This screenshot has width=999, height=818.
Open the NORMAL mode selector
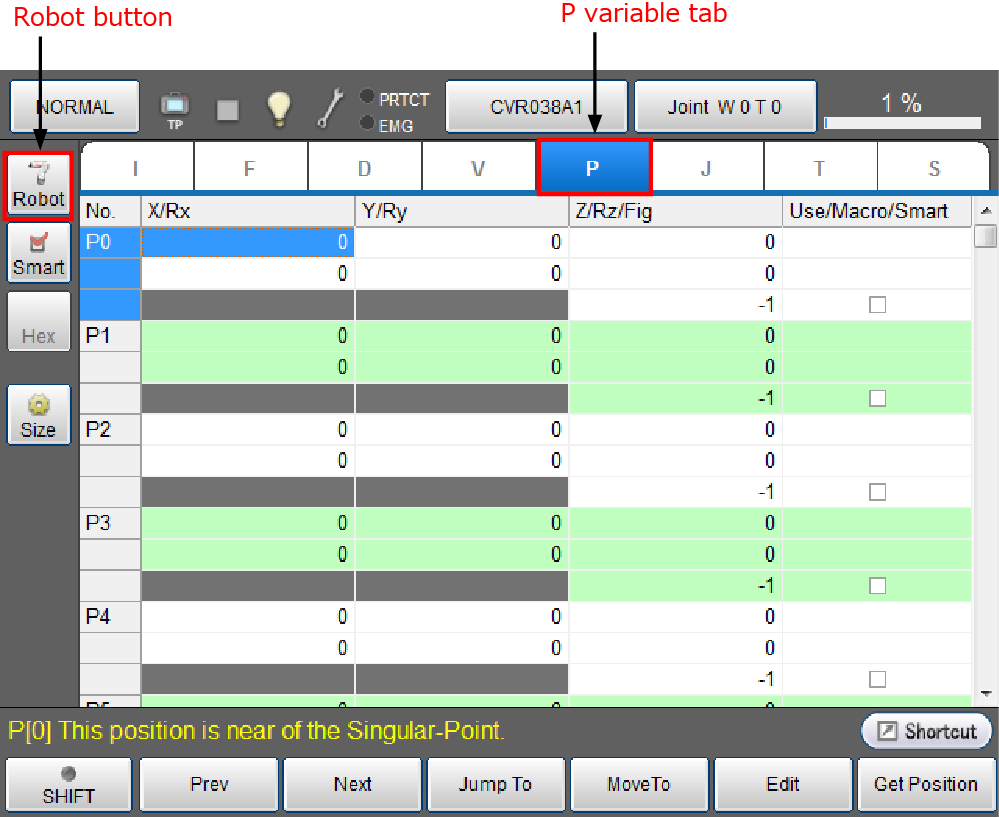75,107
